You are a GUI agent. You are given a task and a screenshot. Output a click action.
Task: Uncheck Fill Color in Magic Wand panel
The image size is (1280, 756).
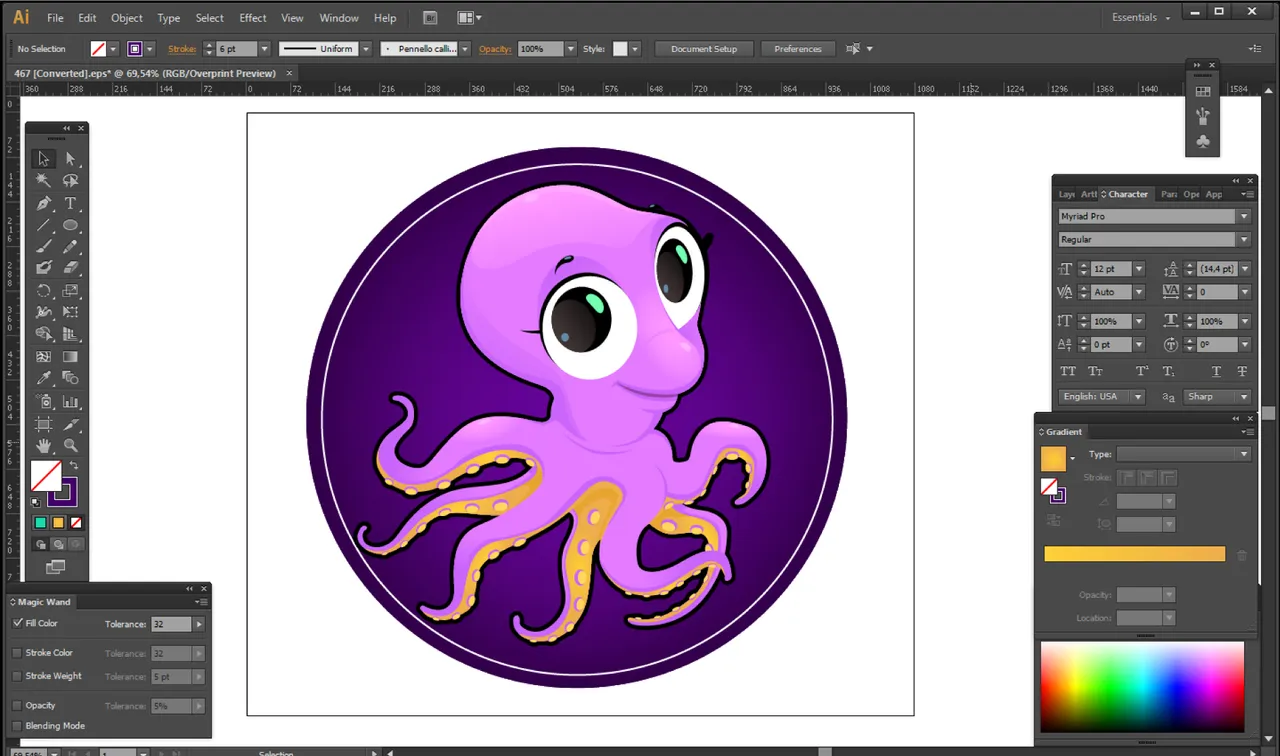pyautogui.click(x=18, y=623)
